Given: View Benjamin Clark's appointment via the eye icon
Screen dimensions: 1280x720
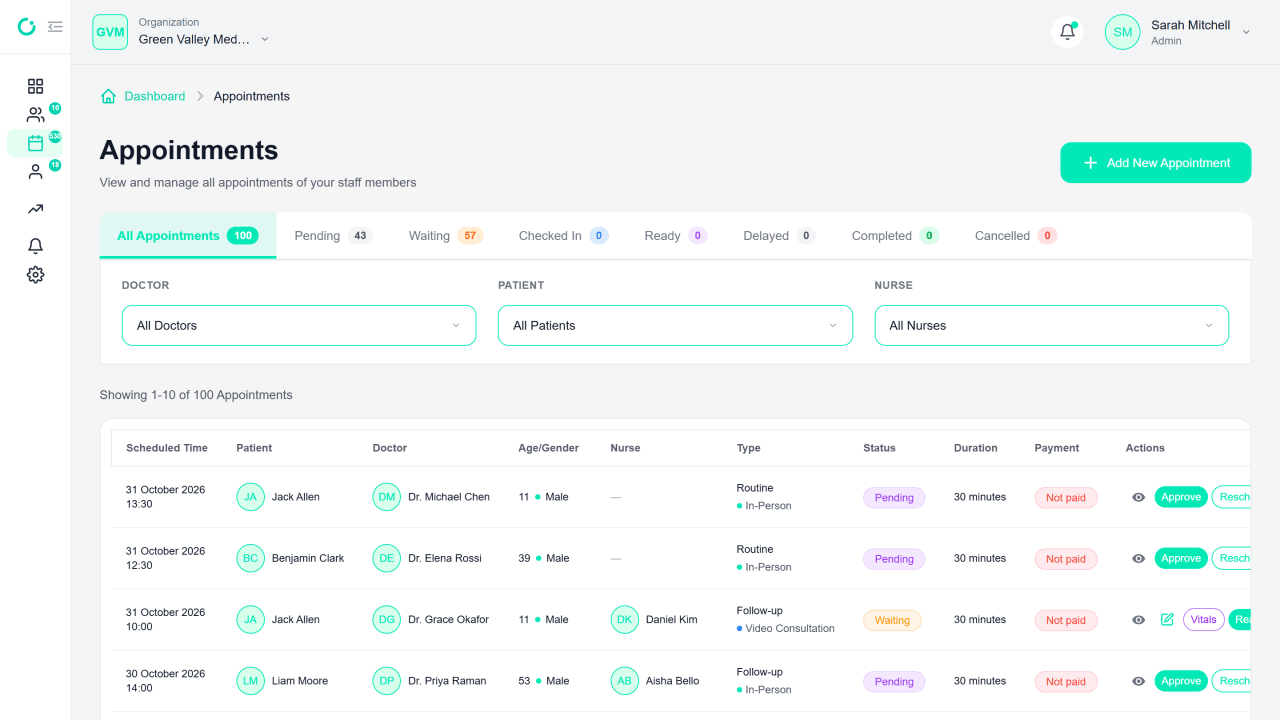Looking at the screenshot, I should coord(1138,559).
